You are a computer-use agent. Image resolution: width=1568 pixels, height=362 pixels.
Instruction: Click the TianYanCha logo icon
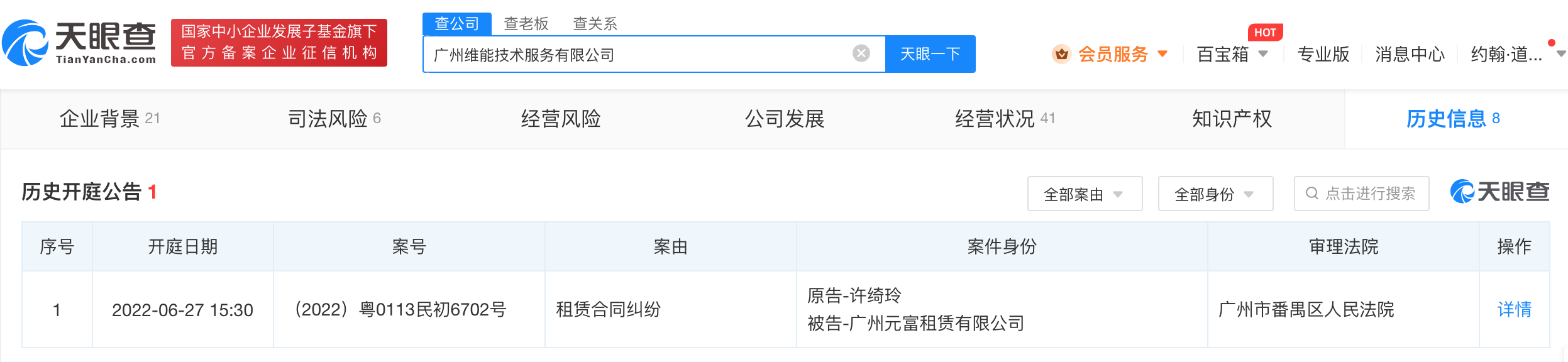click(x=25, y=43)
